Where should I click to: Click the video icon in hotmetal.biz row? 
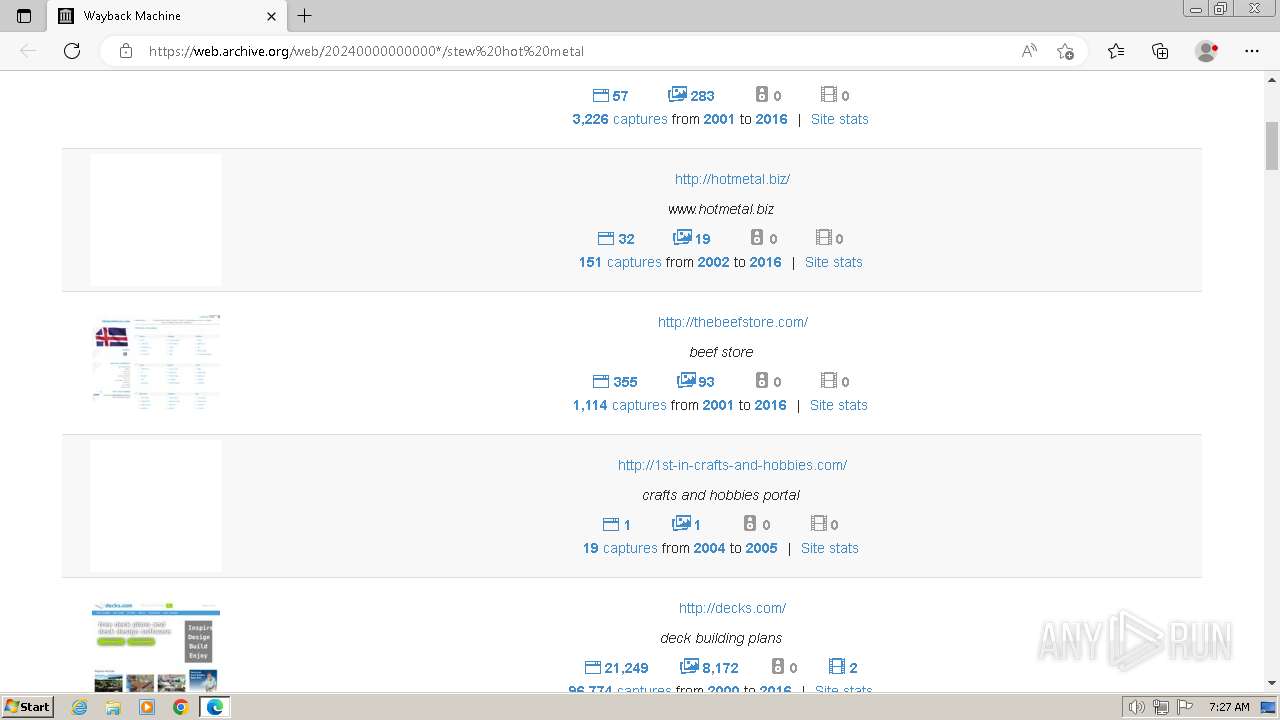pos(824,238)
